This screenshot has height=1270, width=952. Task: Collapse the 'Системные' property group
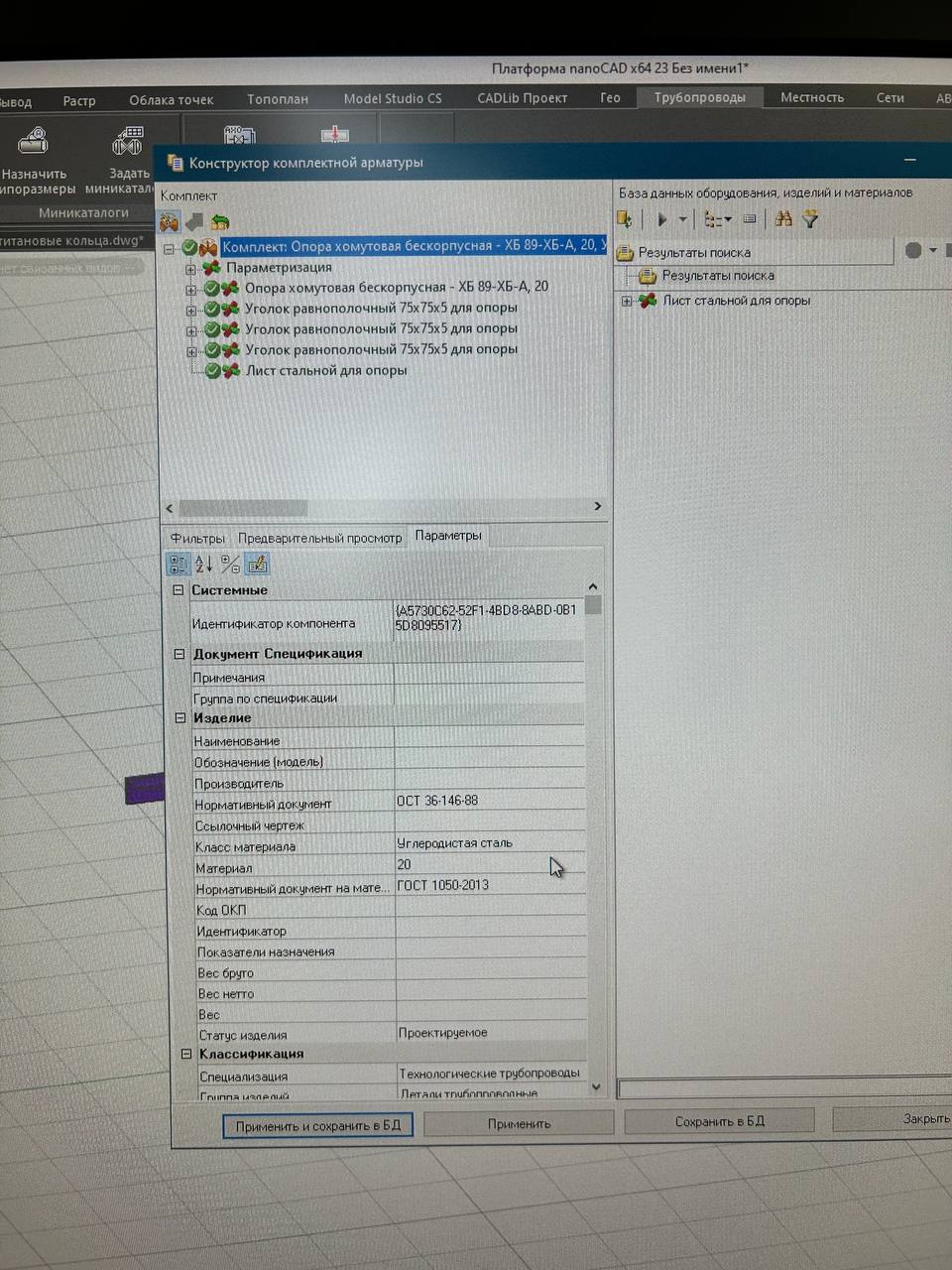point(178,590)
